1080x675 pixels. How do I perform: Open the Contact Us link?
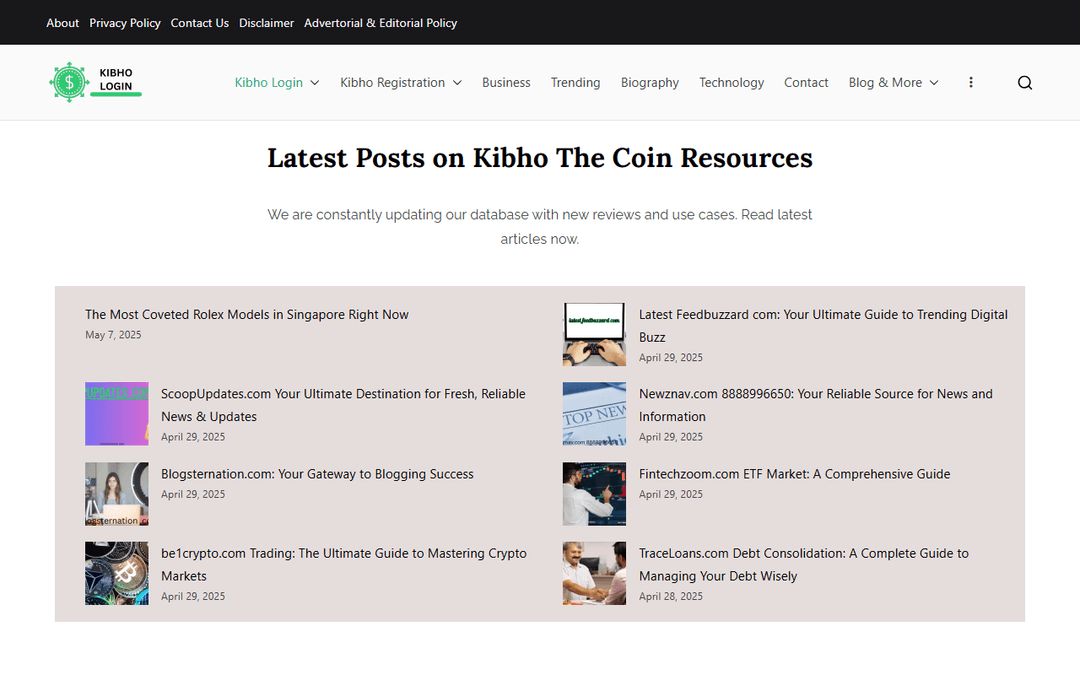tap(200, 23)
